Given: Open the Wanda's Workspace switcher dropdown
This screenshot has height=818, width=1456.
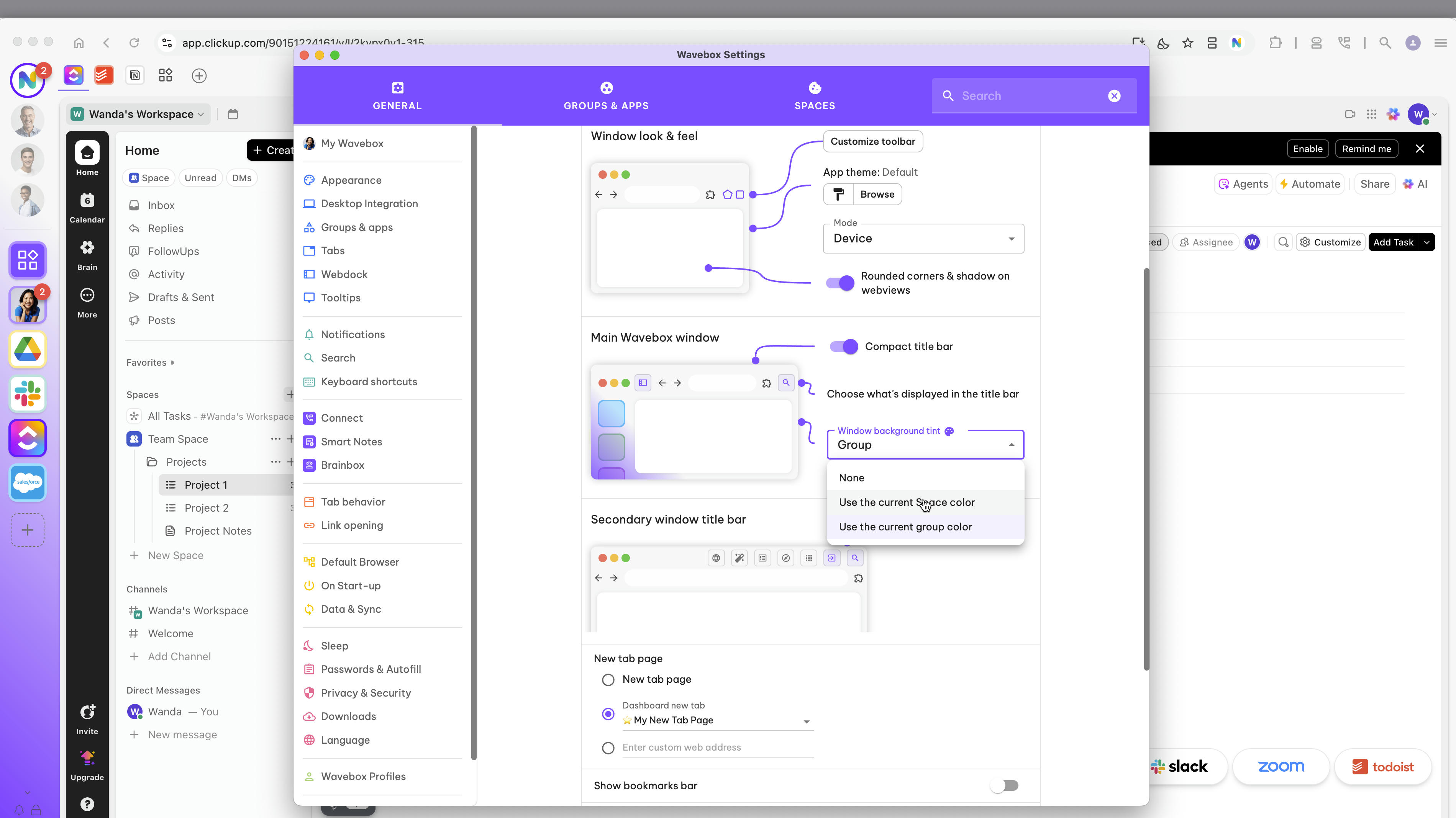Looking at the screenshot, I should point(138,114).
